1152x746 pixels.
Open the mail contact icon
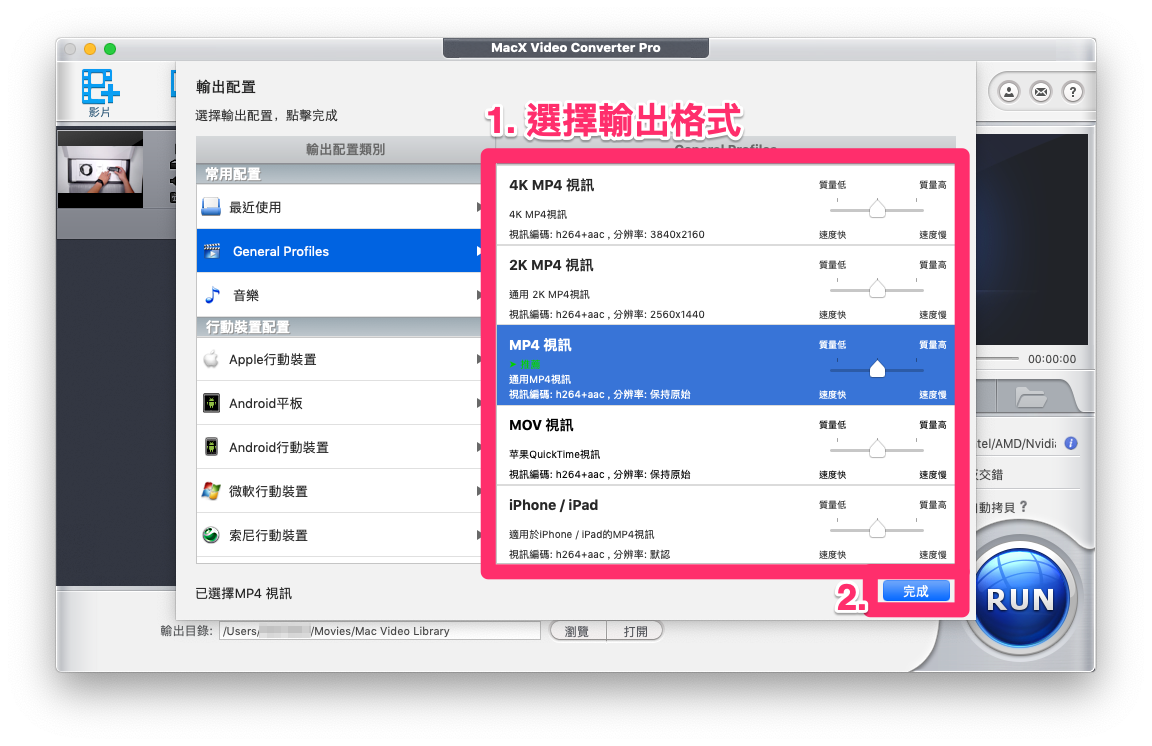(x=1041, y=92)
